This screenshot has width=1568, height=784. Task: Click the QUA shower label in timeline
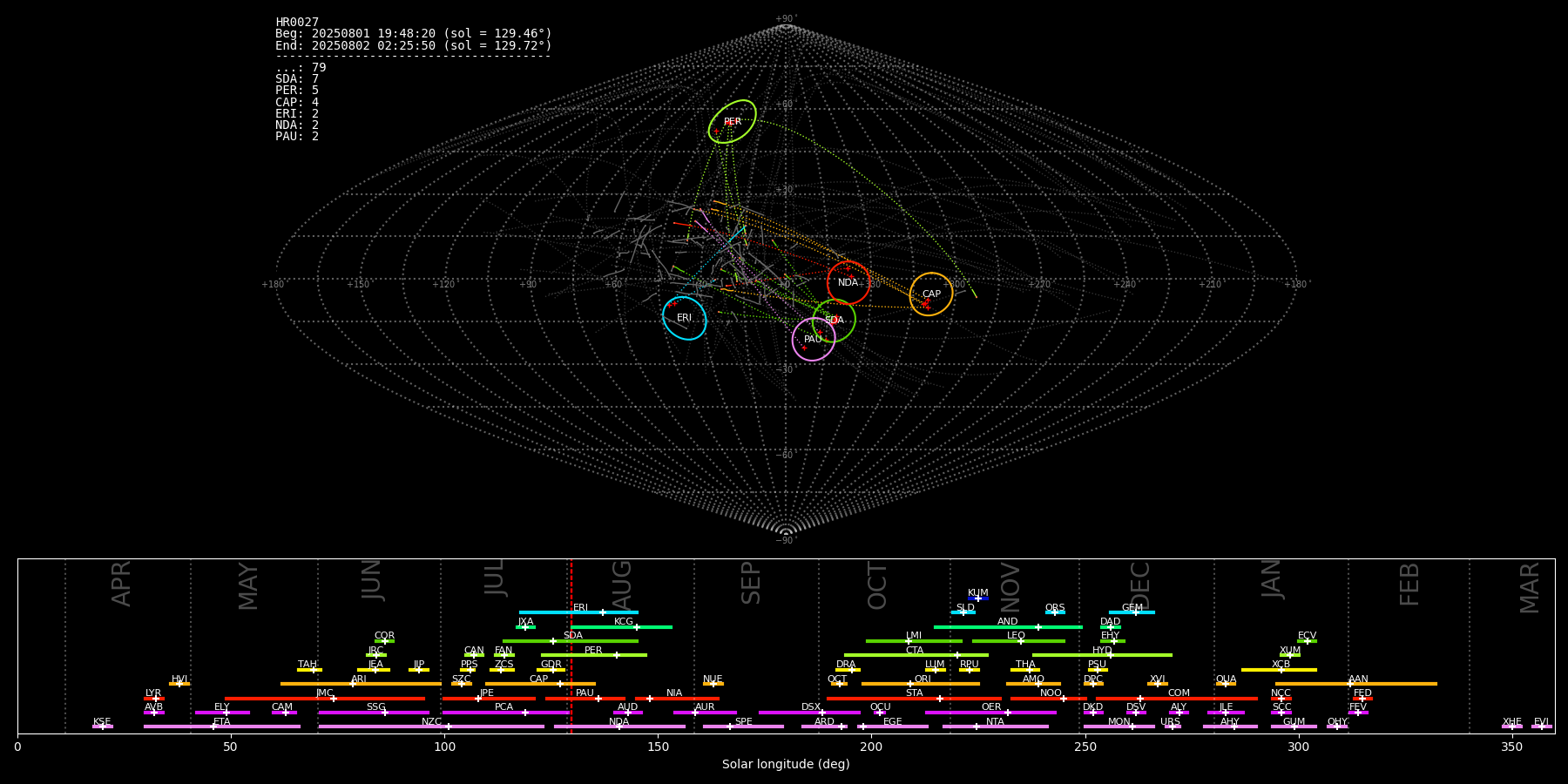pyautogui.click(x=1227, y=679)
